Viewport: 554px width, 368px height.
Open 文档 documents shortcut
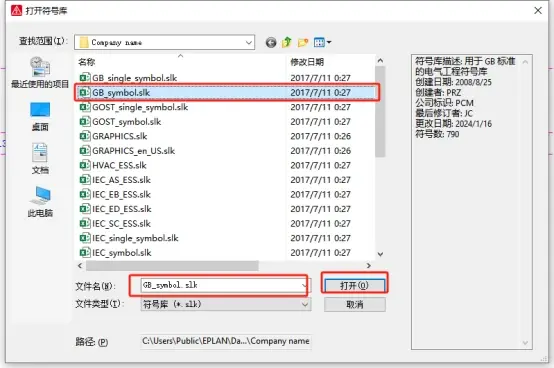(40, 159)
